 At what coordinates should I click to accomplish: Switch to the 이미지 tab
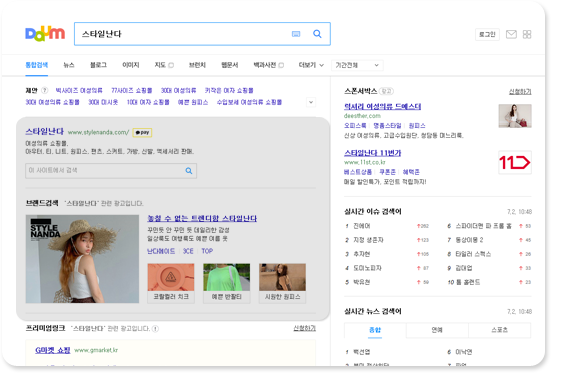click(131, 65)
